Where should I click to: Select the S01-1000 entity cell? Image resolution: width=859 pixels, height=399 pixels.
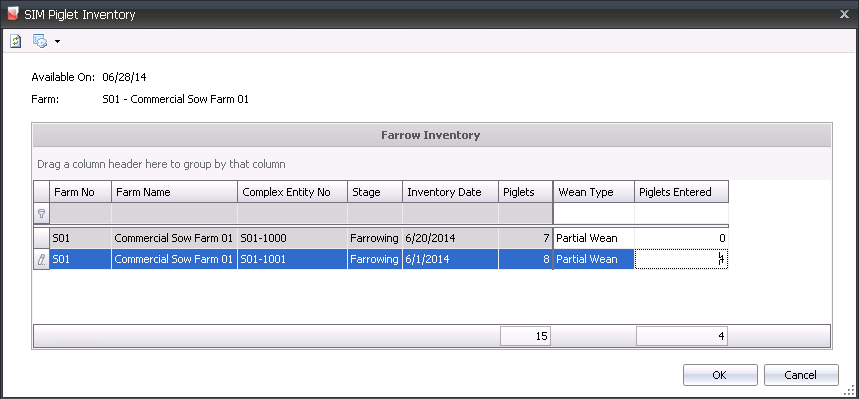point(293,238)
